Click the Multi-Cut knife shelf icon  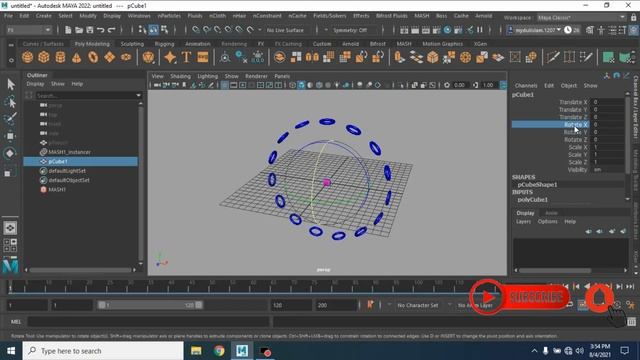pos(553,57)
